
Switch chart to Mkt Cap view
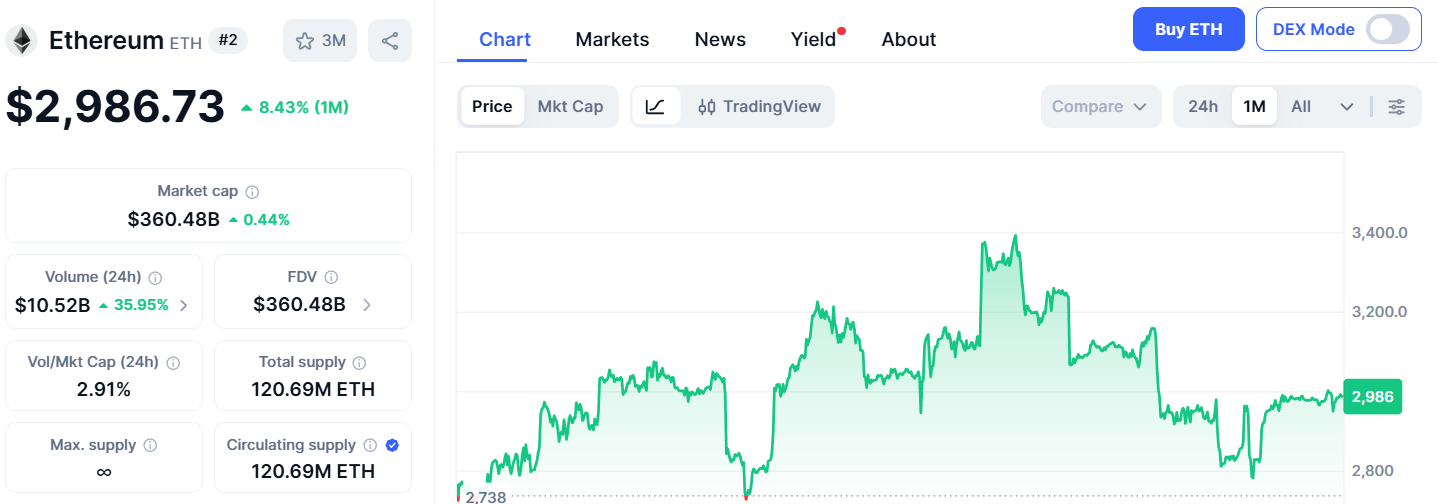click(570, 107)
